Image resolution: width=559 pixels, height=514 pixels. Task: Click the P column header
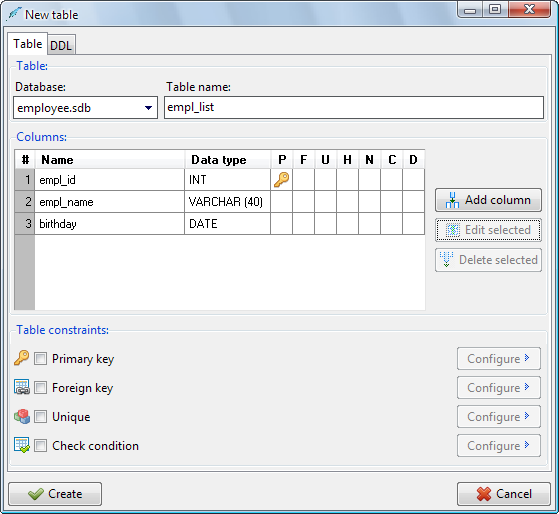[282, 159]
